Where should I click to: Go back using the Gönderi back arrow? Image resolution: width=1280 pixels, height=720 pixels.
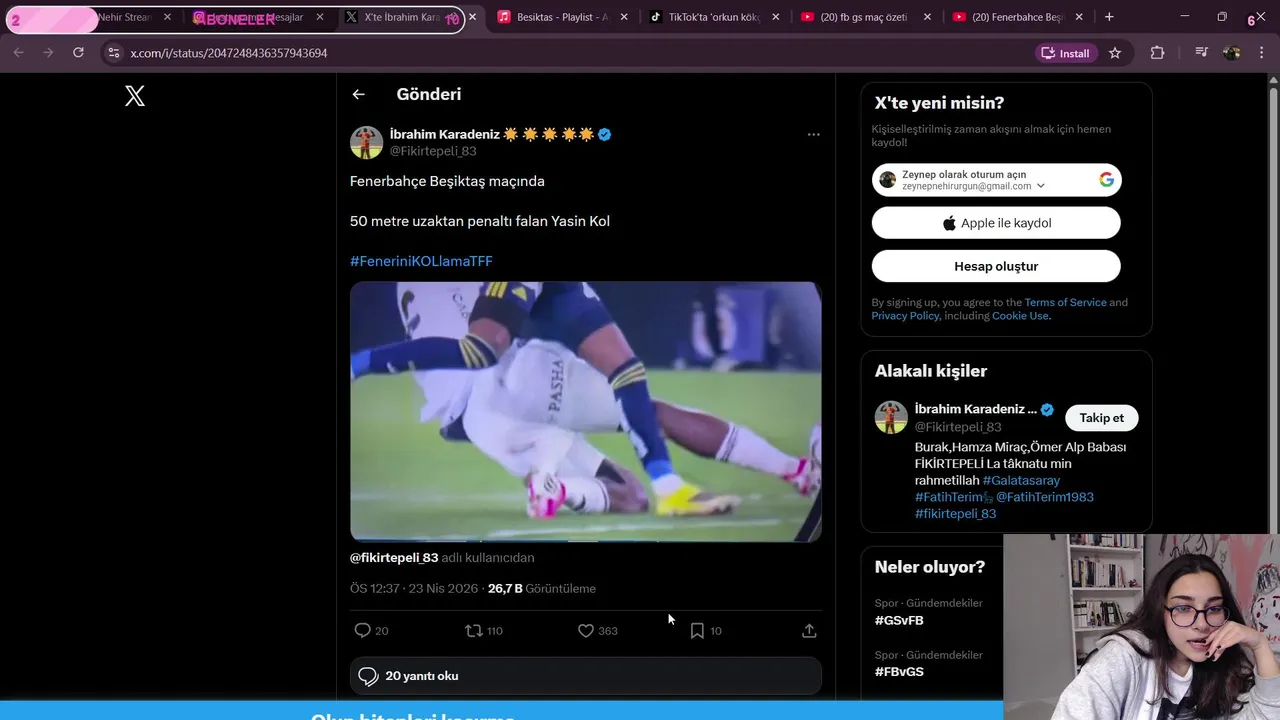[359, 94]
